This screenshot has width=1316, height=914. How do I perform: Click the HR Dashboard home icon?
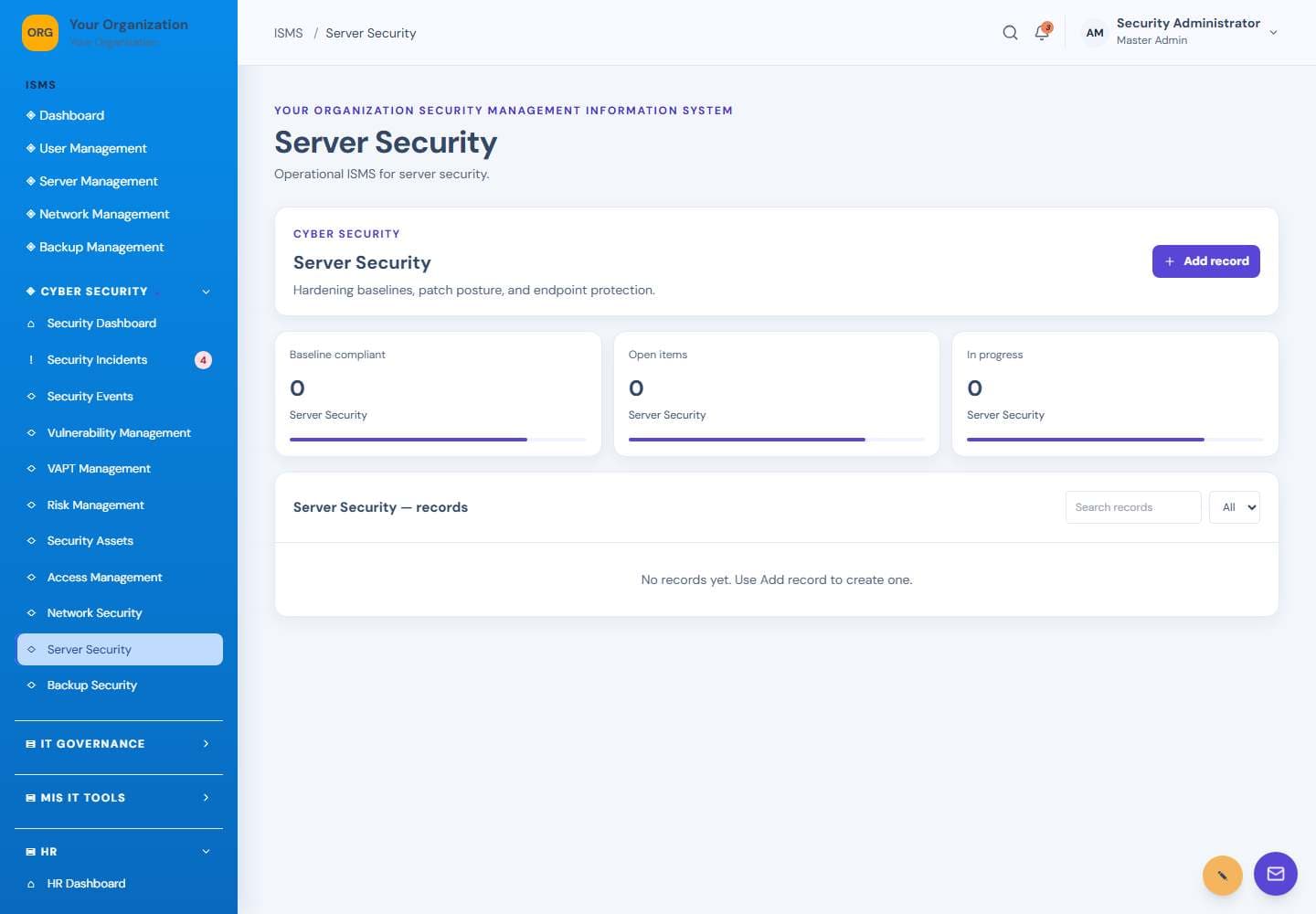[31, 884]
